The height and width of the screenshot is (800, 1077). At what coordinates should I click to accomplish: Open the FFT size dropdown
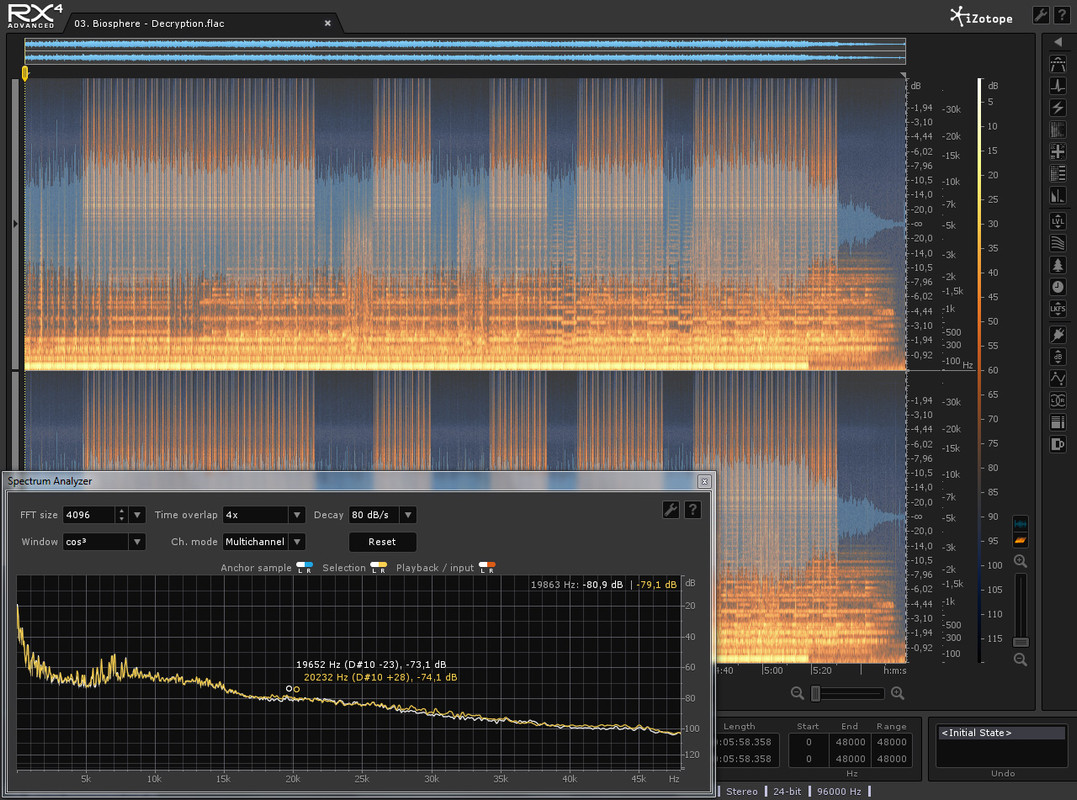pyautogui.click(x=137, y=515)
